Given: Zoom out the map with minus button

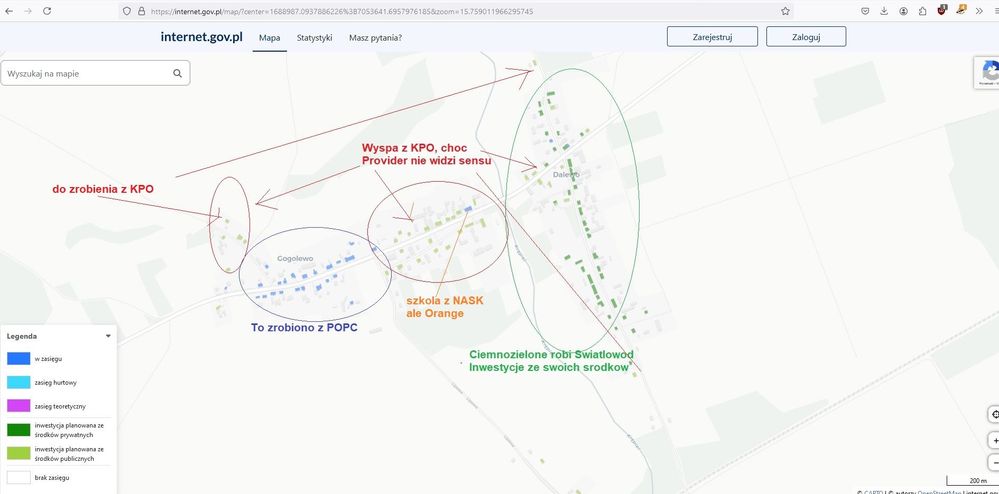Looking at the screenshot, I should click(994, 462).
